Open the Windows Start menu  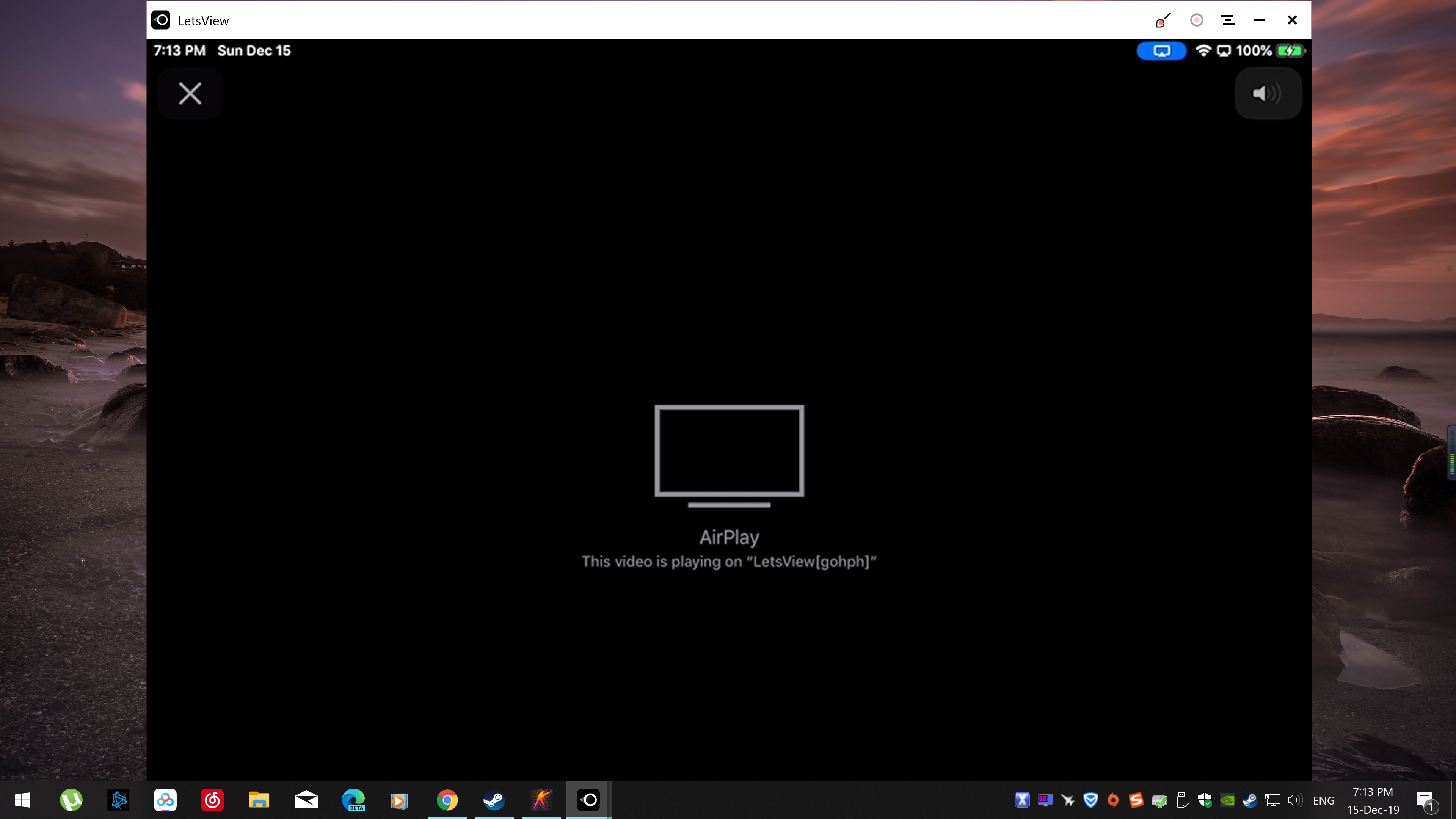[x=23, y=800]
